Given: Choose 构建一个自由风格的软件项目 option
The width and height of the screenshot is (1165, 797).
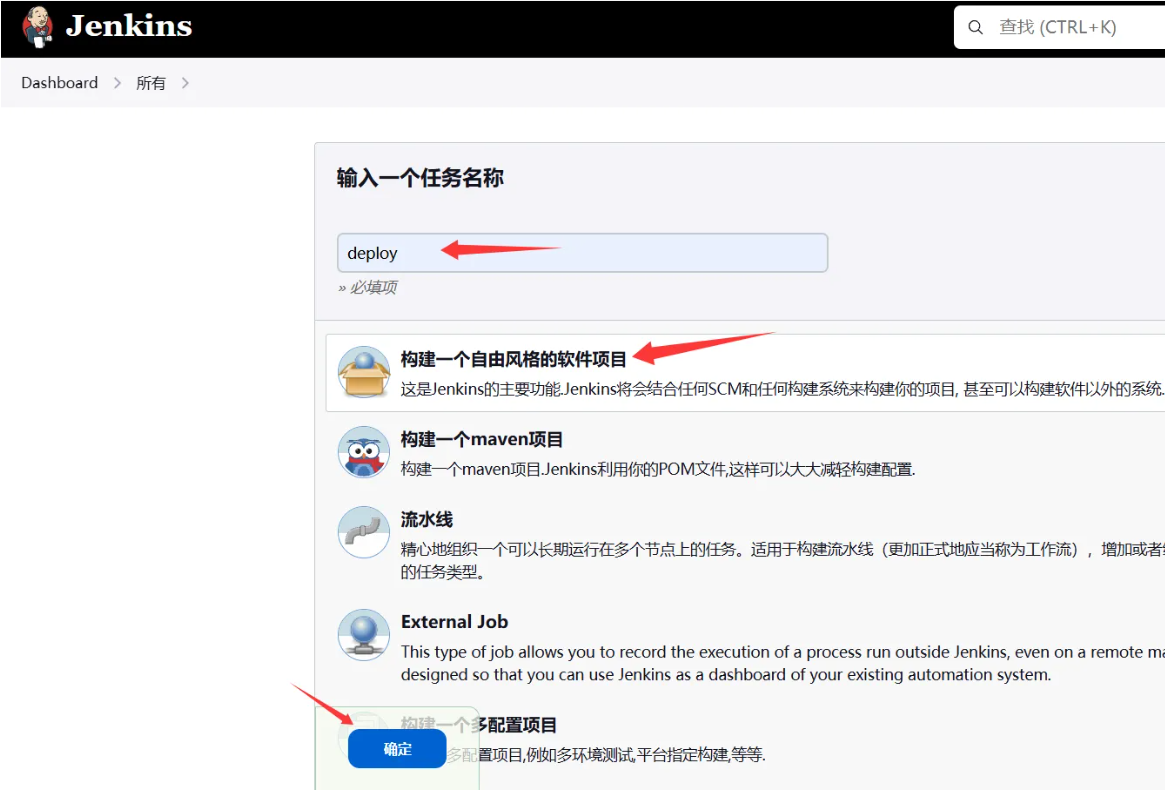Looking at the screenshot, I should pos(514,360).
